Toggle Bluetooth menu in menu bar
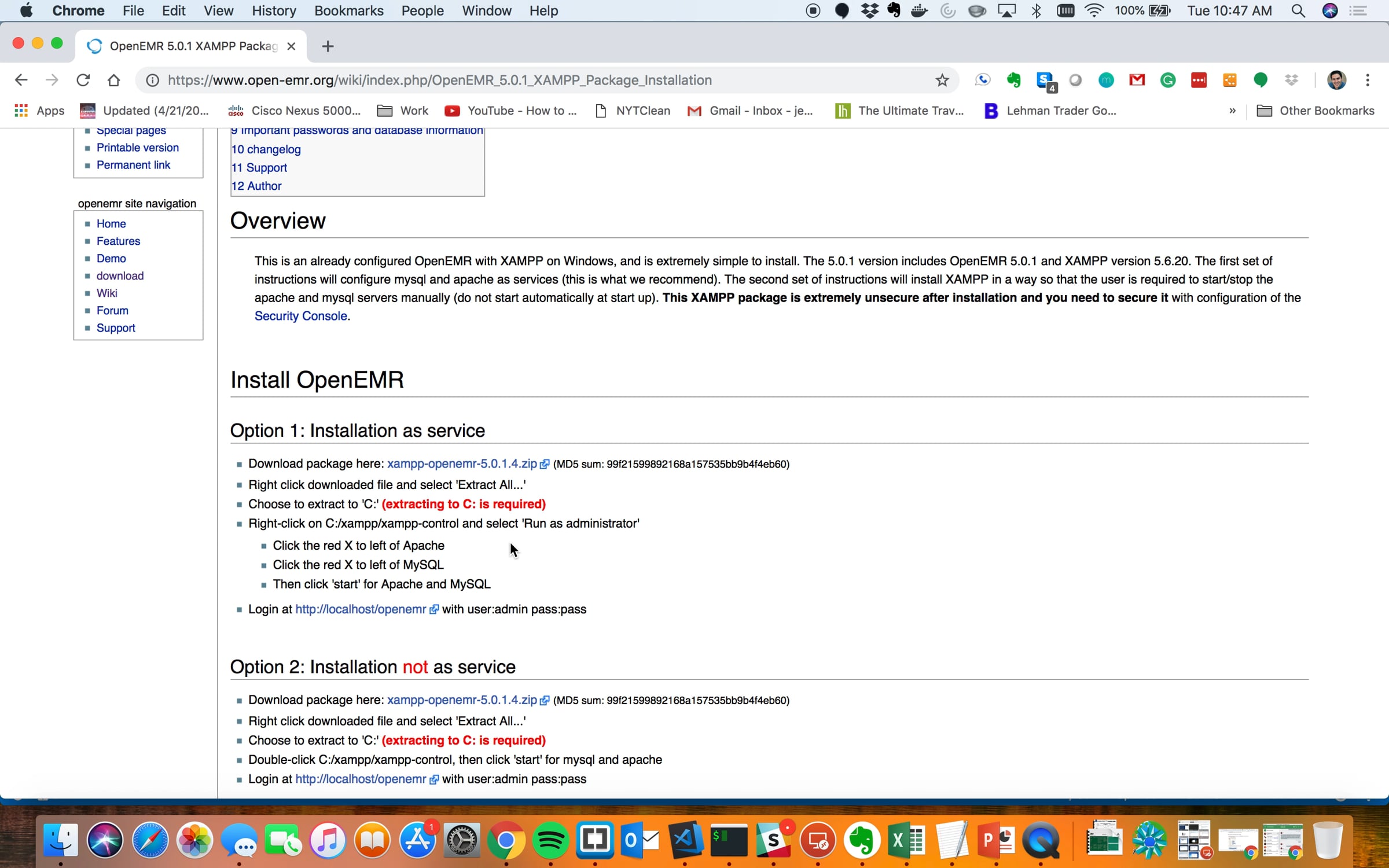This screenshot has width=1389, height=868. pos(1036,10)
